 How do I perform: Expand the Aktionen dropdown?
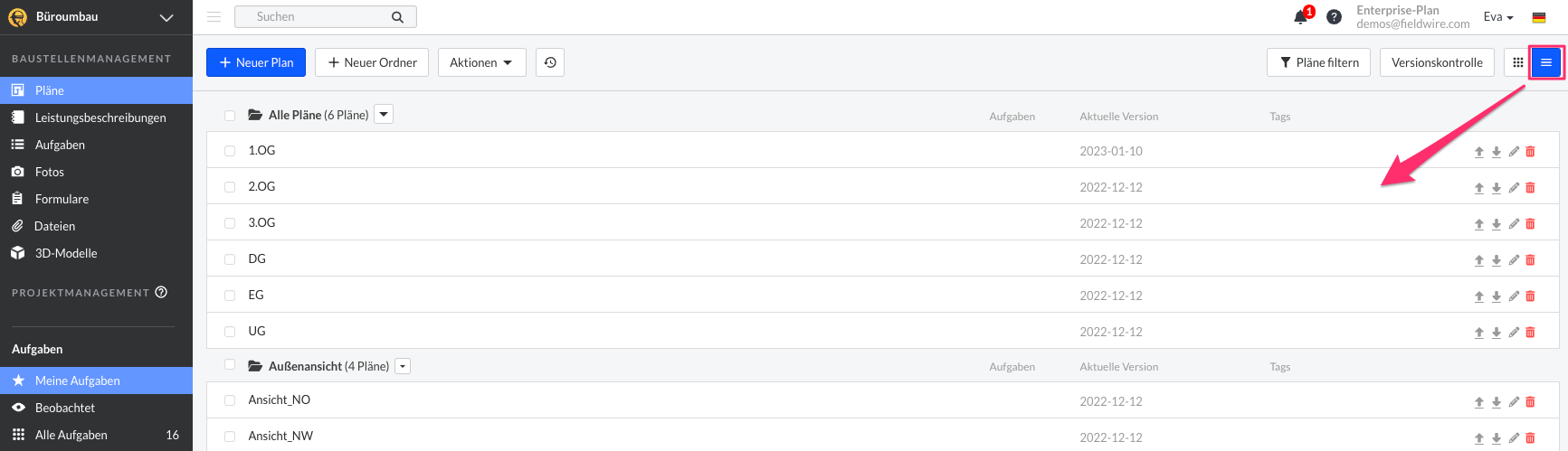[x=482, y=62]
